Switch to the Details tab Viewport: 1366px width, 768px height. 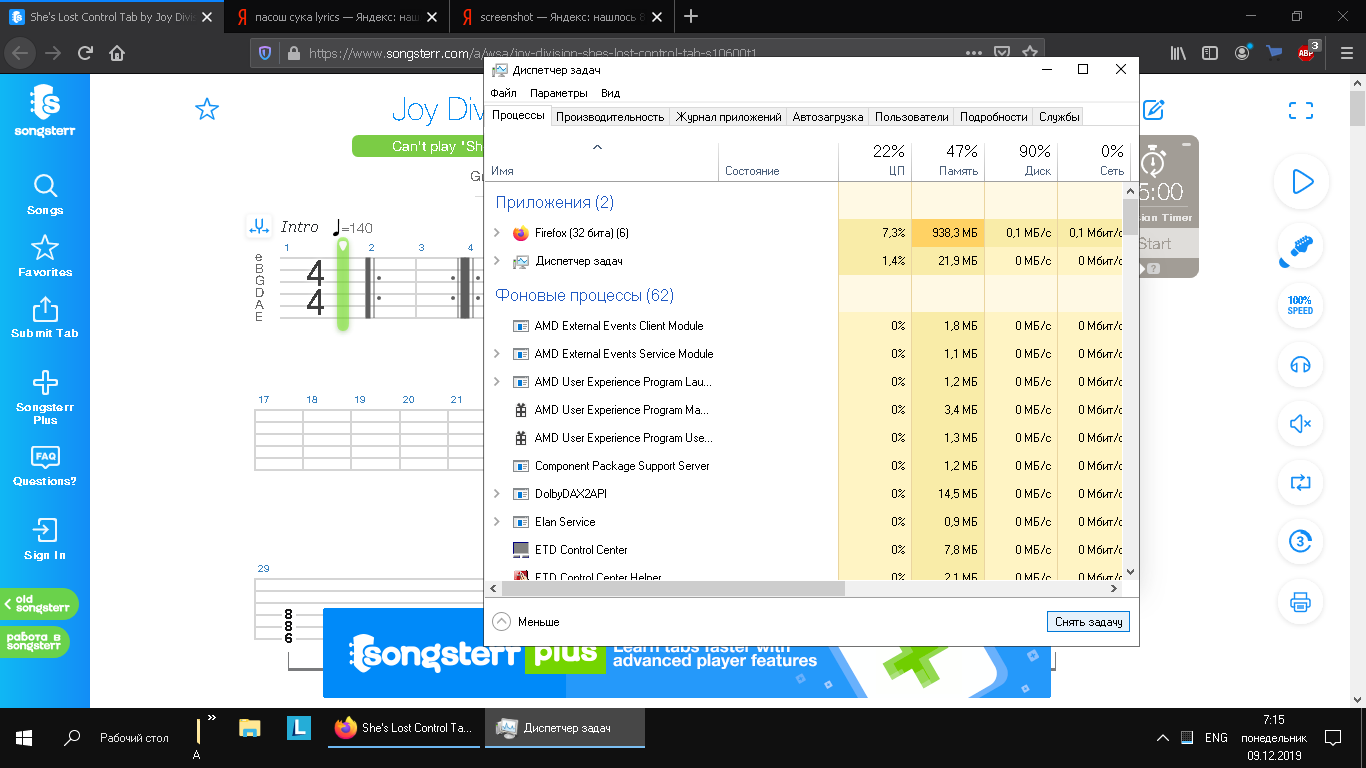click(x=993, y=117)
